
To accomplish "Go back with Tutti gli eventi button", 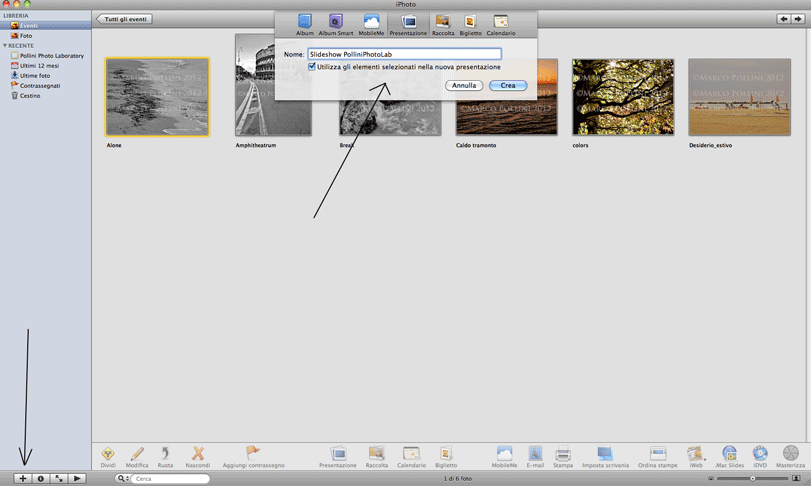I will point(124,19).
